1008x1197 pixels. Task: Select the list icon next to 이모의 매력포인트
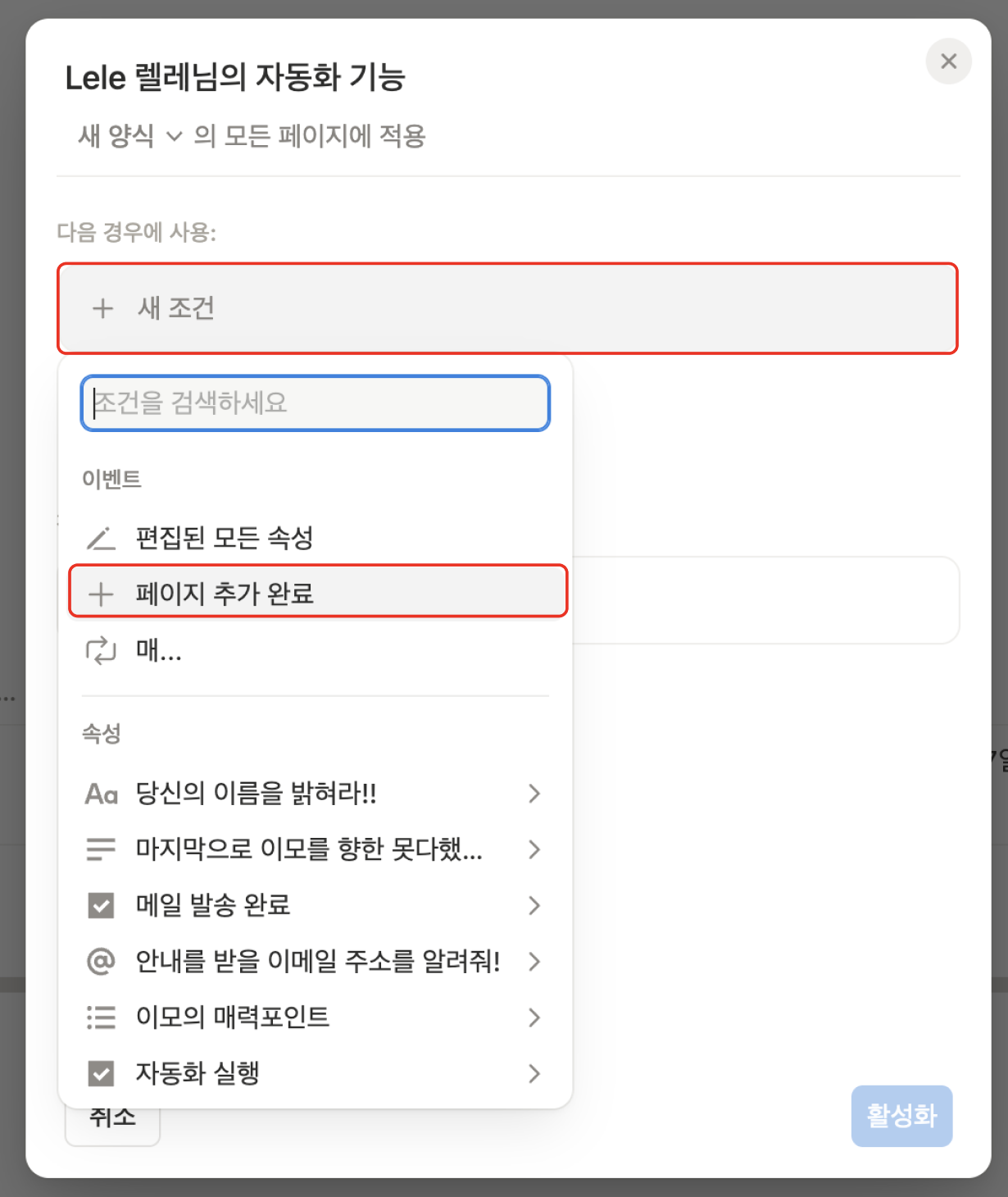point(100,1017)
